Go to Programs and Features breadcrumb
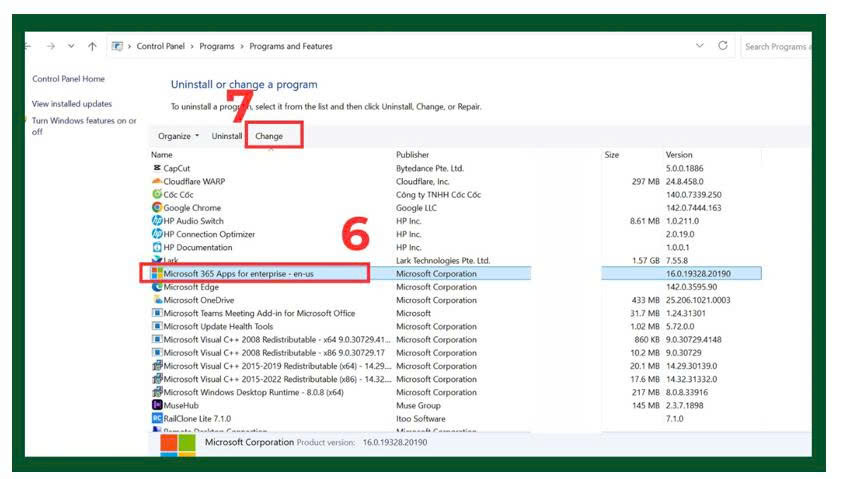845x479 pixels. (x=291, y=46)
